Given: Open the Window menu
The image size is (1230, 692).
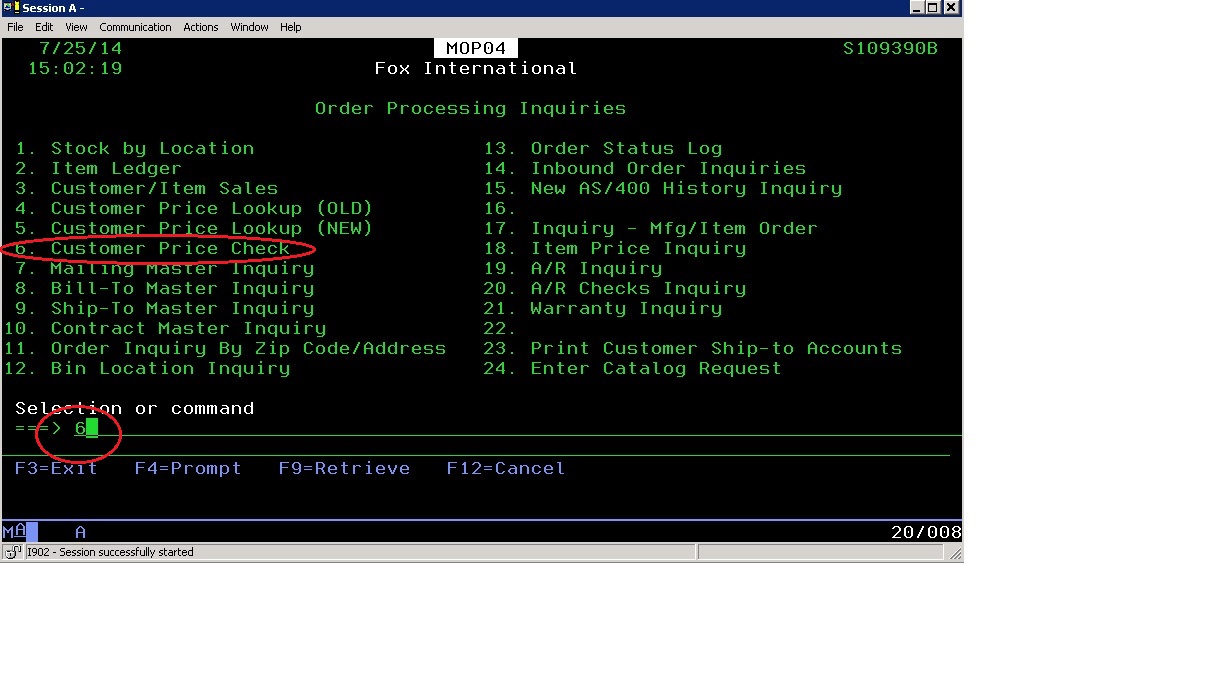Looking at the screenshot, I should pos(249,27).
